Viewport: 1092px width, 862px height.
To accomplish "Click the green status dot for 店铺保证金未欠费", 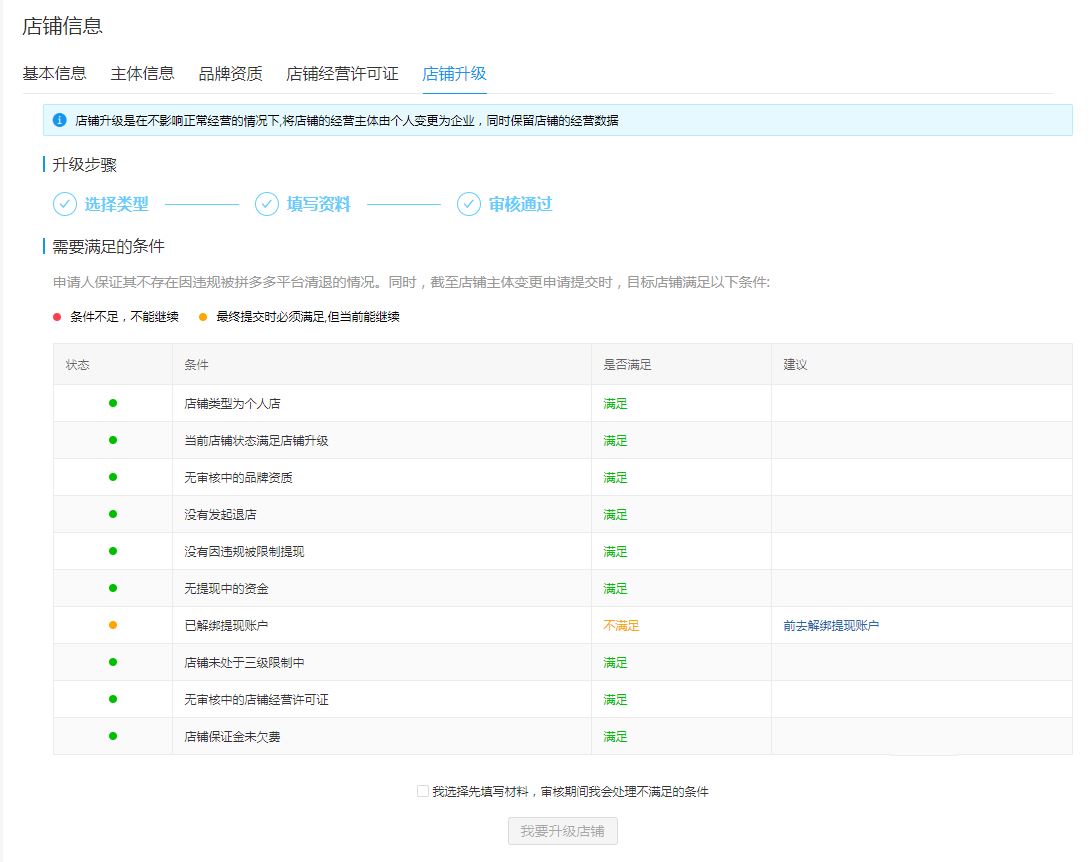I will (113, 736).
